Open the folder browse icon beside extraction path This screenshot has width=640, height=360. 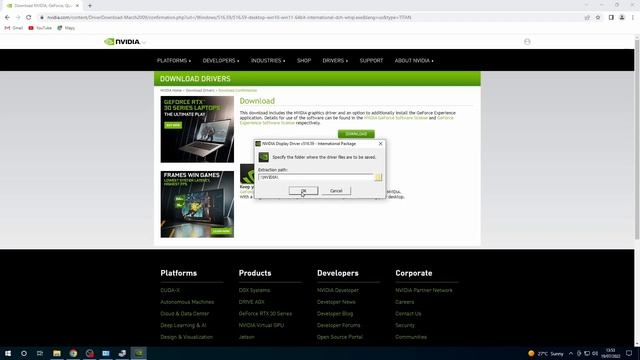point(378,177)
